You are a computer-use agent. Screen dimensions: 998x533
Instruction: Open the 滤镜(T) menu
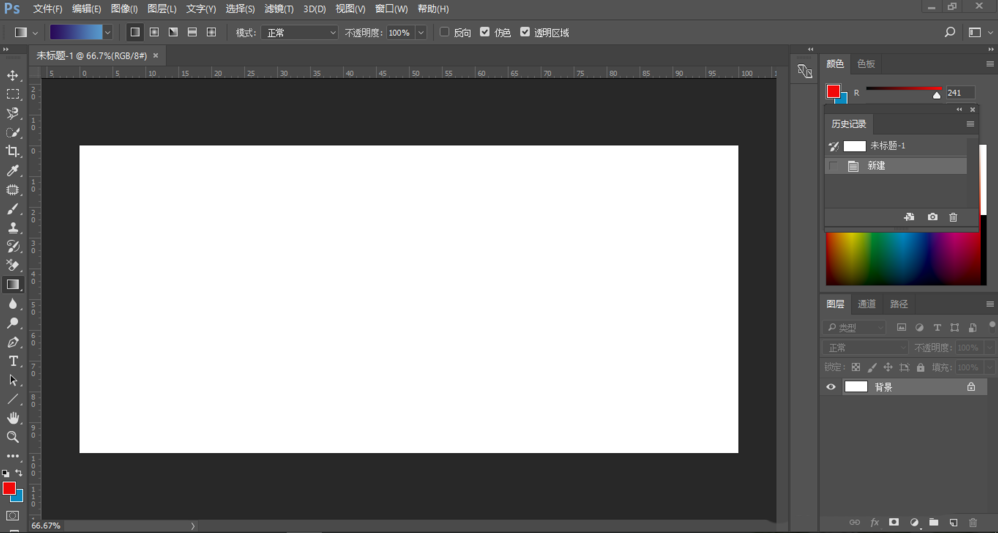pyautogui.click(x=279, y=9)
